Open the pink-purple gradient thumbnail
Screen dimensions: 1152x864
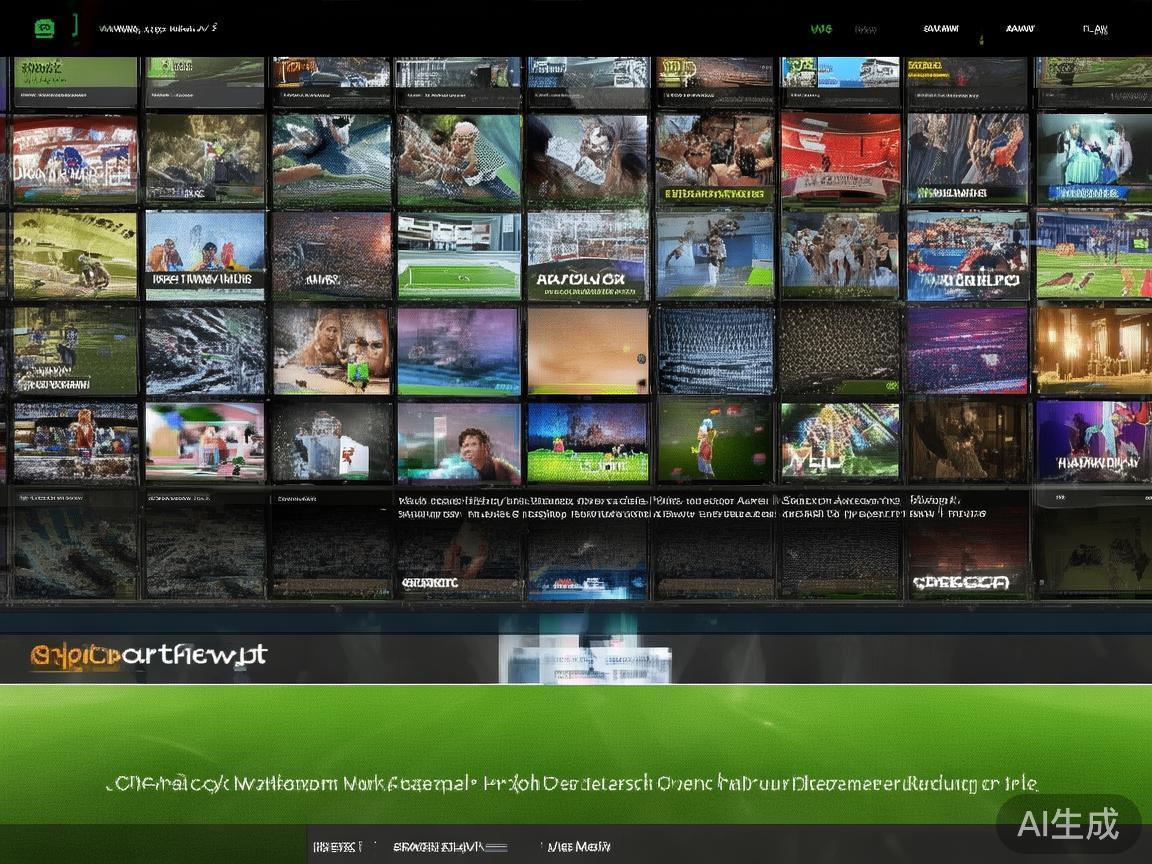click(966, 350)
